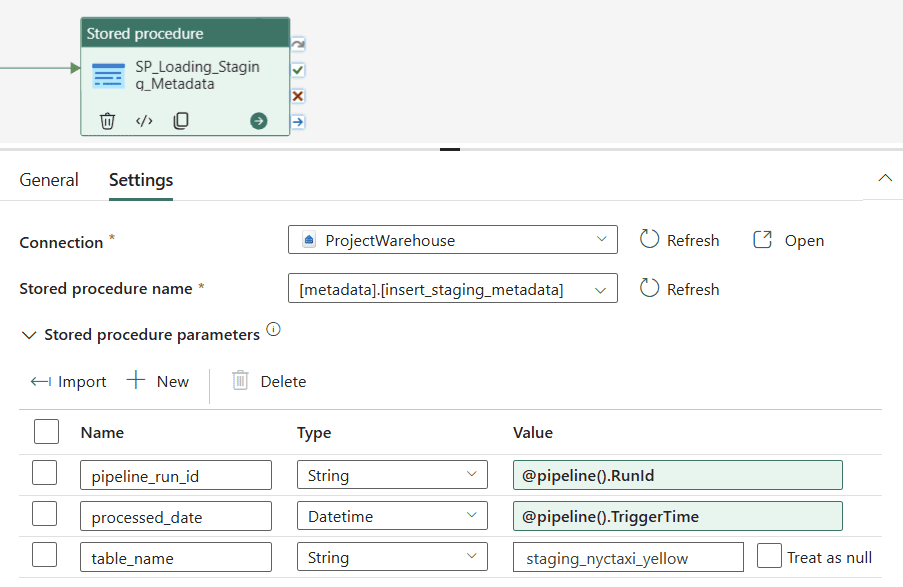Check the processed_date row checkbox

pyautogui.click(x=44, y=514)
